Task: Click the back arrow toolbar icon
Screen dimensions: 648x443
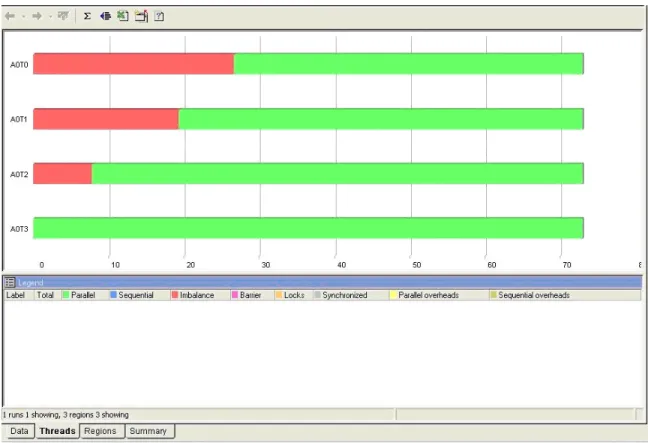Action: [10, 16]
